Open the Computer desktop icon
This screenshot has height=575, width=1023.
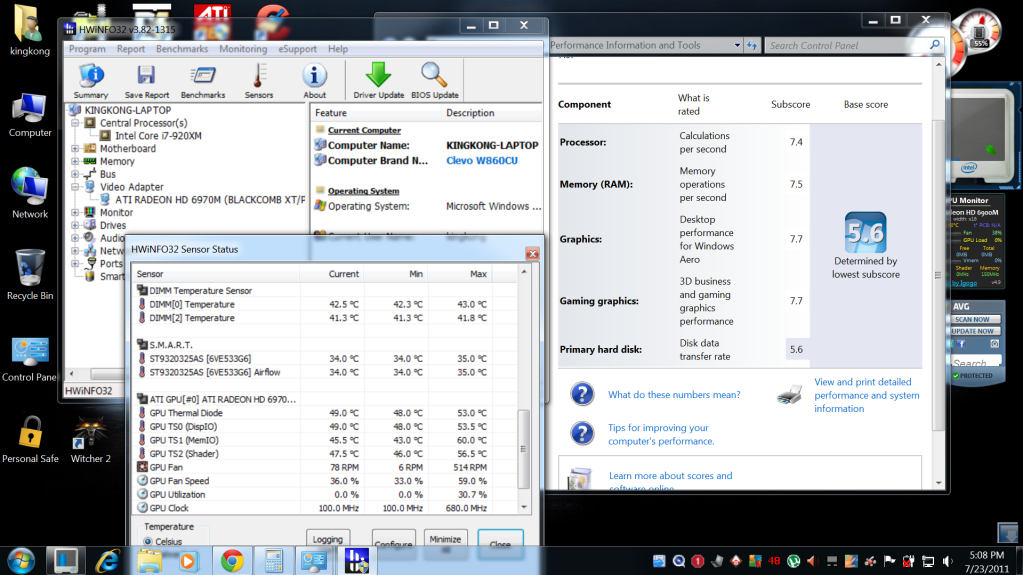pyautogui.click(x=29, y=115)
